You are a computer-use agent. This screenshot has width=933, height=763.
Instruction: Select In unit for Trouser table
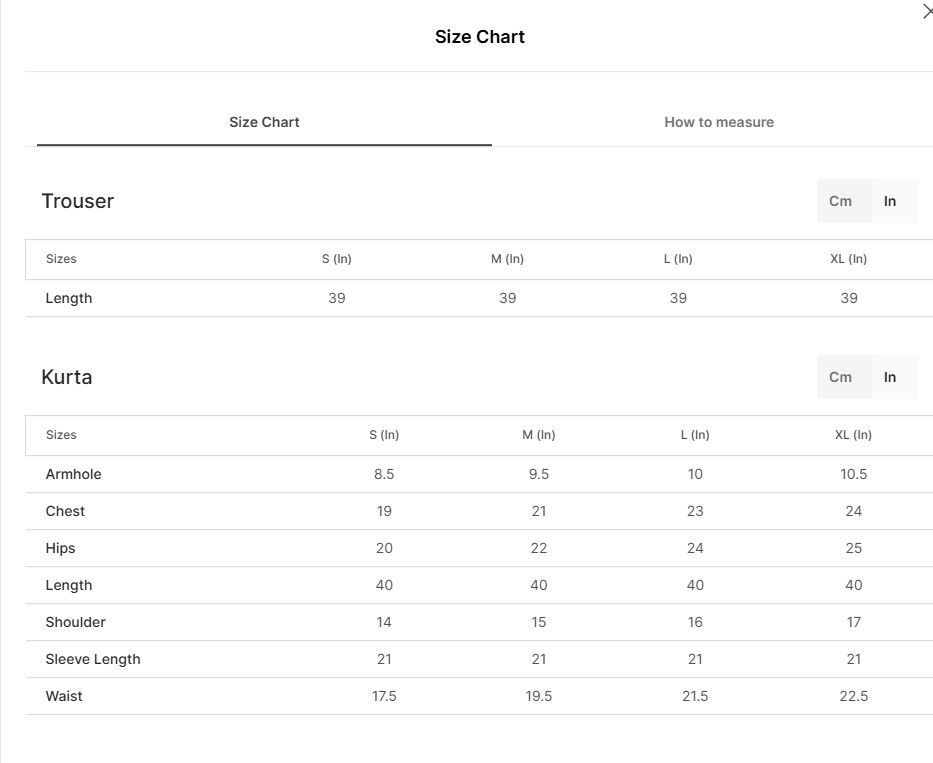[x=890, y=201]
